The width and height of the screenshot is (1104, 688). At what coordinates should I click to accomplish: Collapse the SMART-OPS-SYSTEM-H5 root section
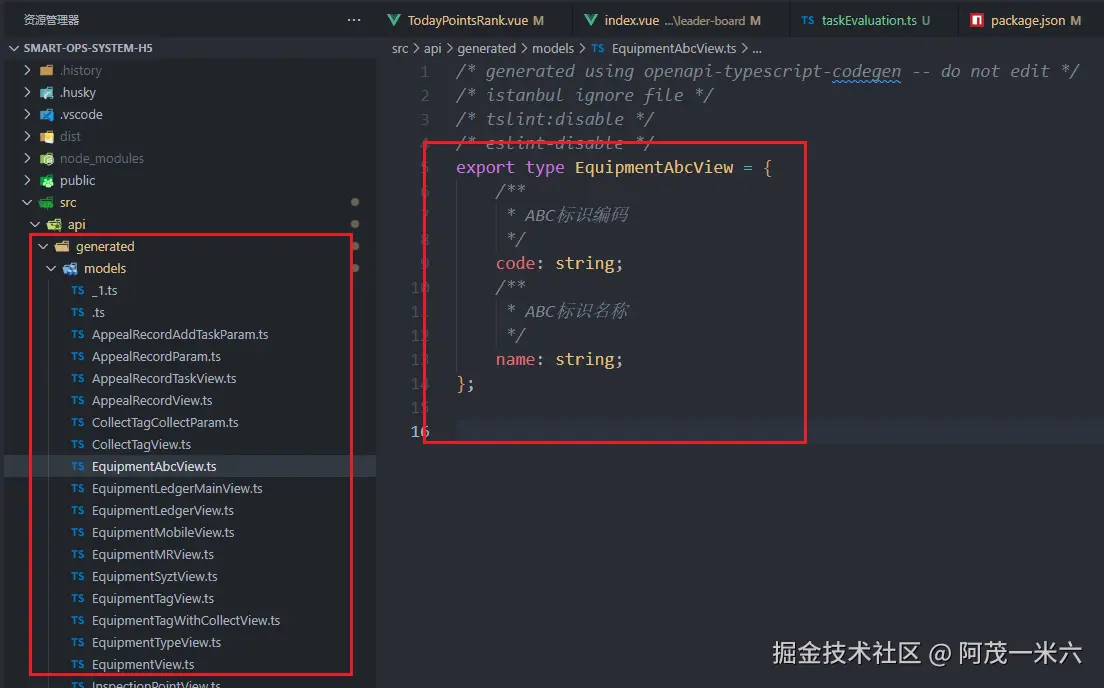click(x=13, y=48)
